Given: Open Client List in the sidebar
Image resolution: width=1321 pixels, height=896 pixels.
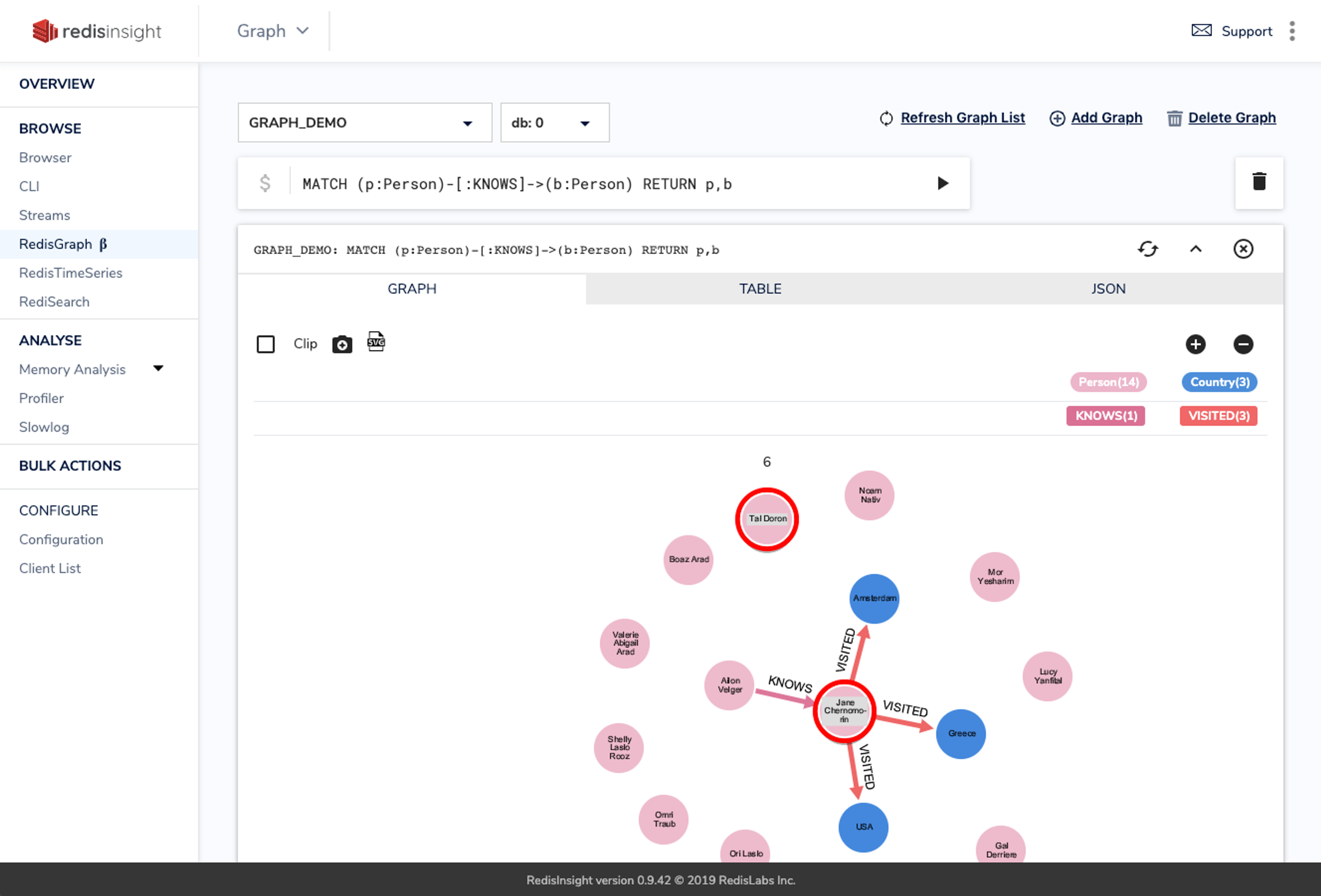Looking at the screenshot, I should coord(50,569).
